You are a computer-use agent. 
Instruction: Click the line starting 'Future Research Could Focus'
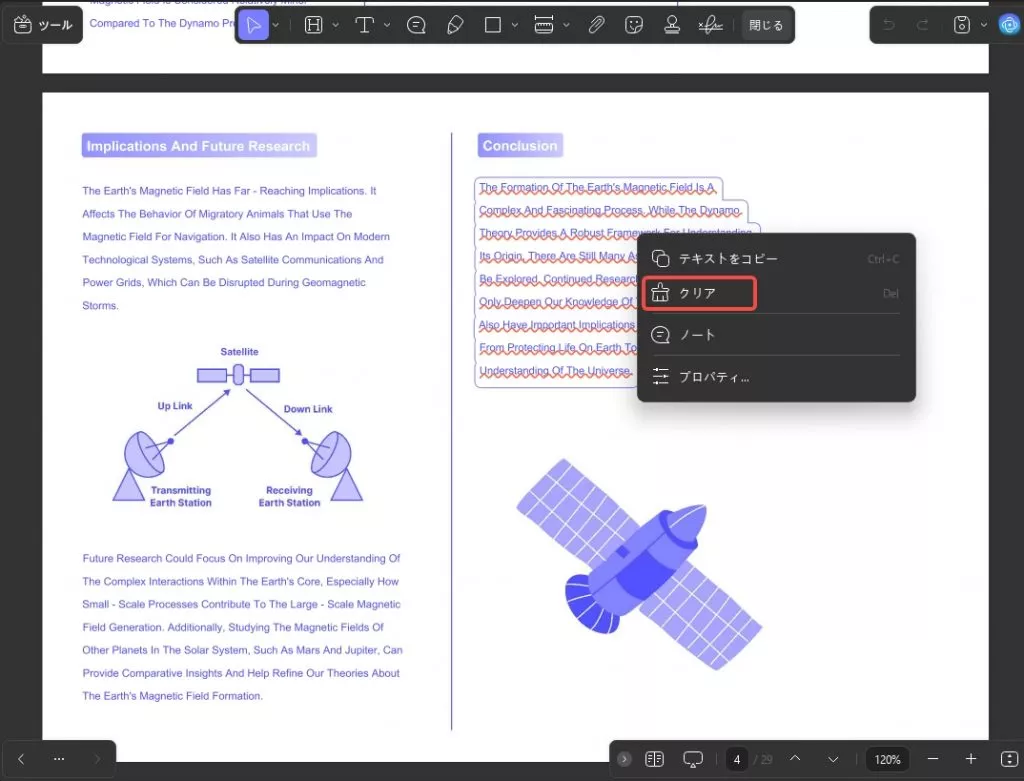[241, 558]
